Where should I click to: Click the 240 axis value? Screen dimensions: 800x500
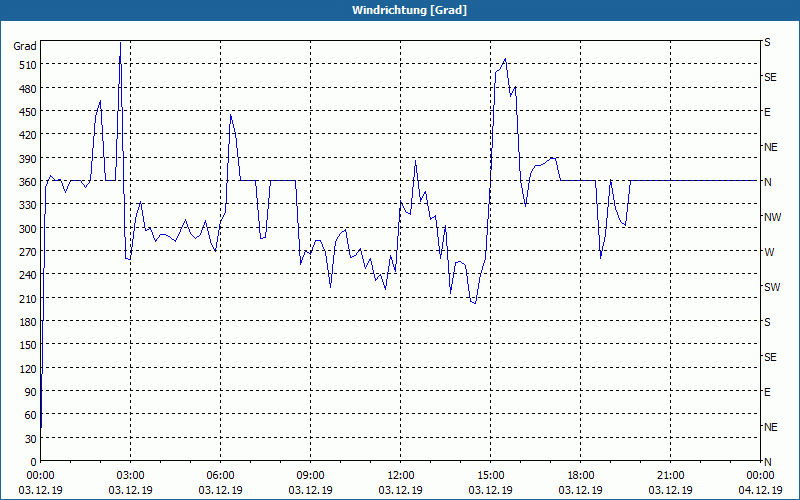coord(27,275)
